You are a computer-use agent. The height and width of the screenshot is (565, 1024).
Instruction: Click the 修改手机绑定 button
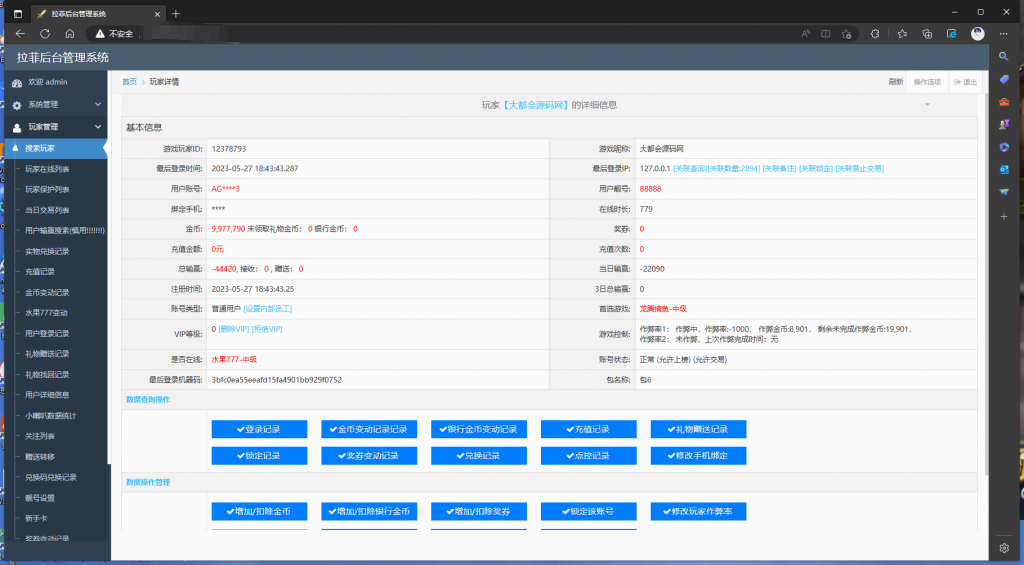[x=698, y=455]
